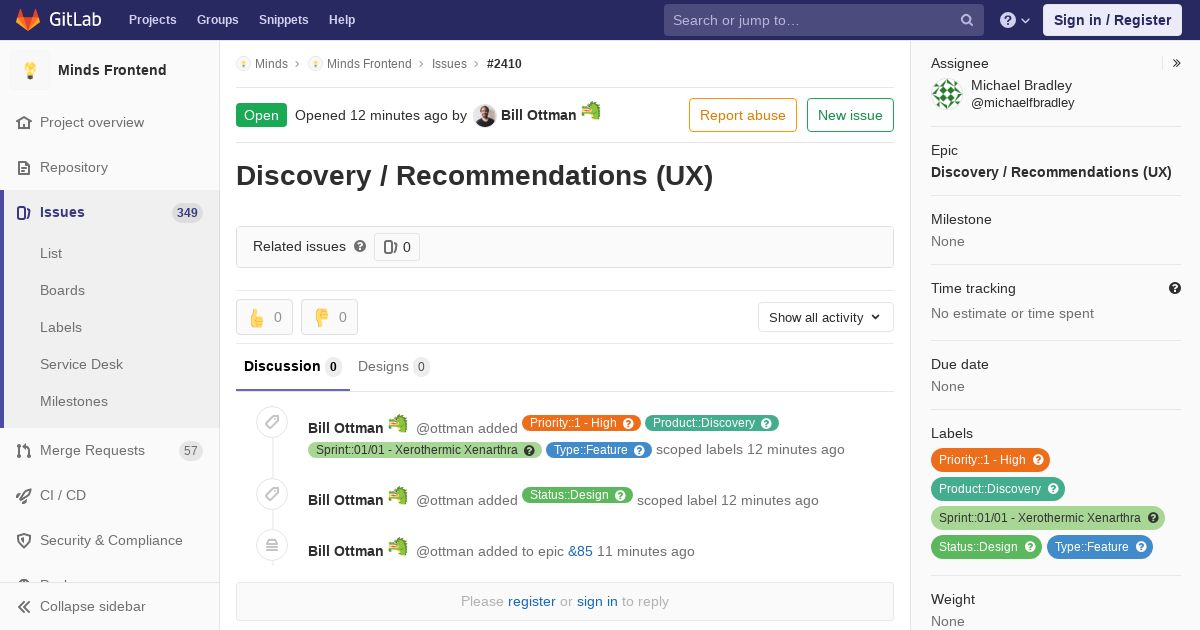Switch to the Designs tab

pyautogui.click(x=394, y=367)
